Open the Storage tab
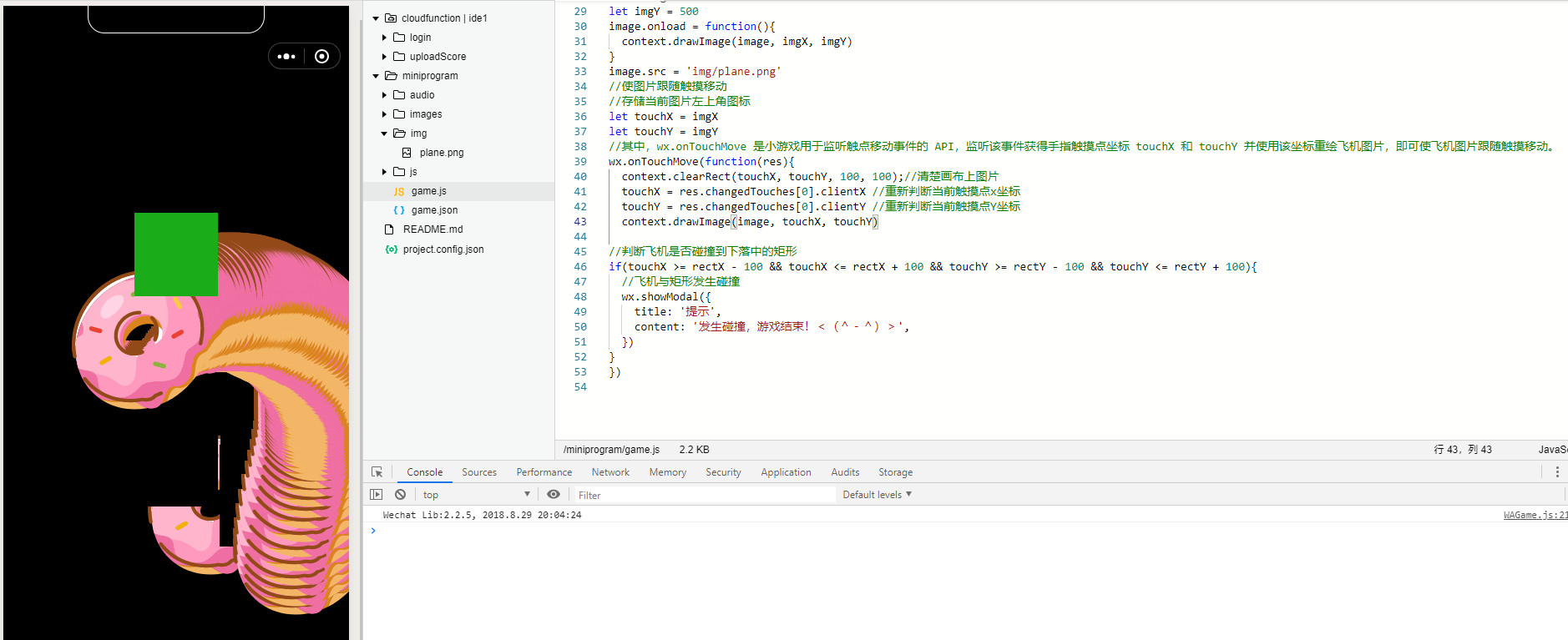Viewport: 1568px width, 640px height. point(895,472)
